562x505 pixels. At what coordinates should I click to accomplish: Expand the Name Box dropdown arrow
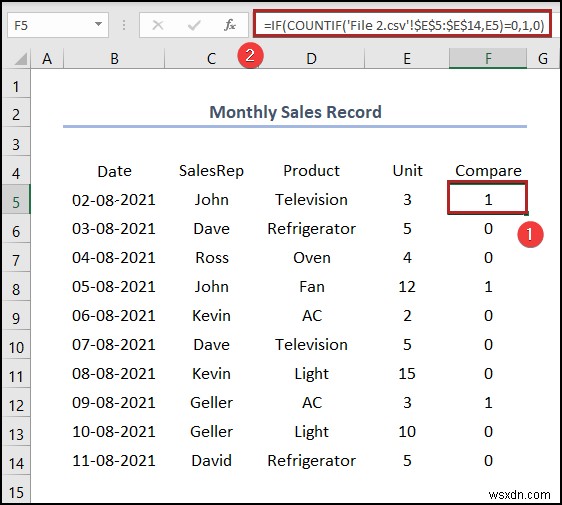(98, 24)
